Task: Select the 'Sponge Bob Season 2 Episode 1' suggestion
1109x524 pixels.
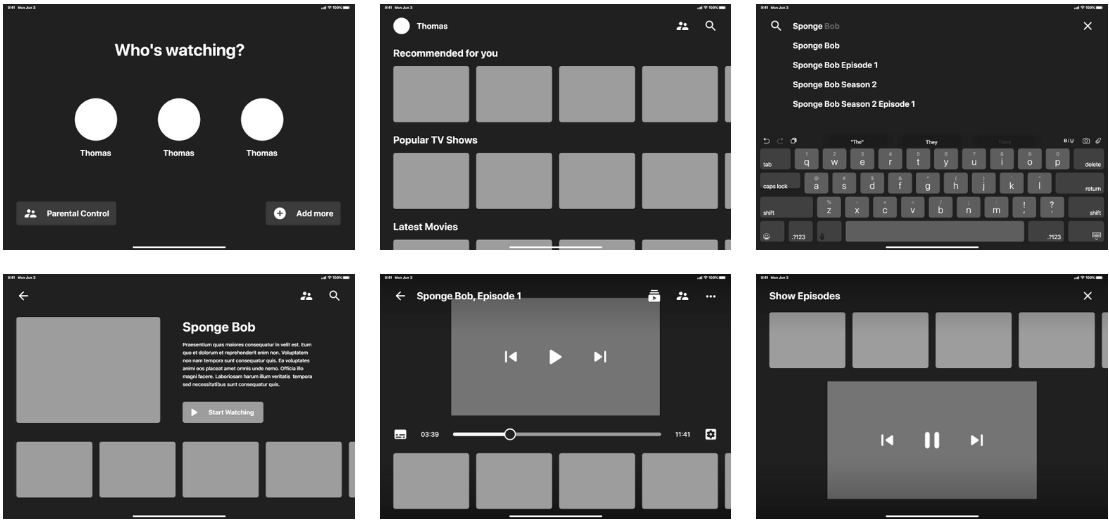Action: coord(853,104)
